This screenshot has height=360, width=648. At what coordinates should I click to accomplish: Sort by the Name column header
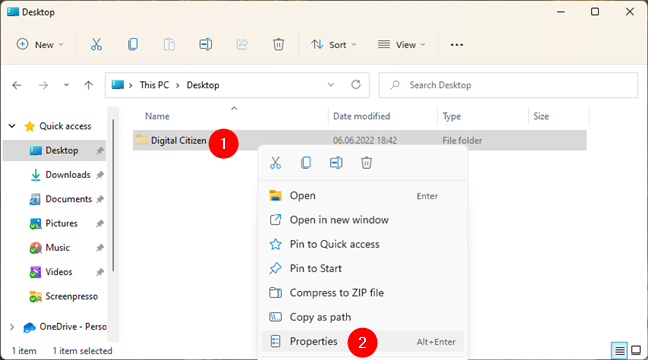point(157,116)
